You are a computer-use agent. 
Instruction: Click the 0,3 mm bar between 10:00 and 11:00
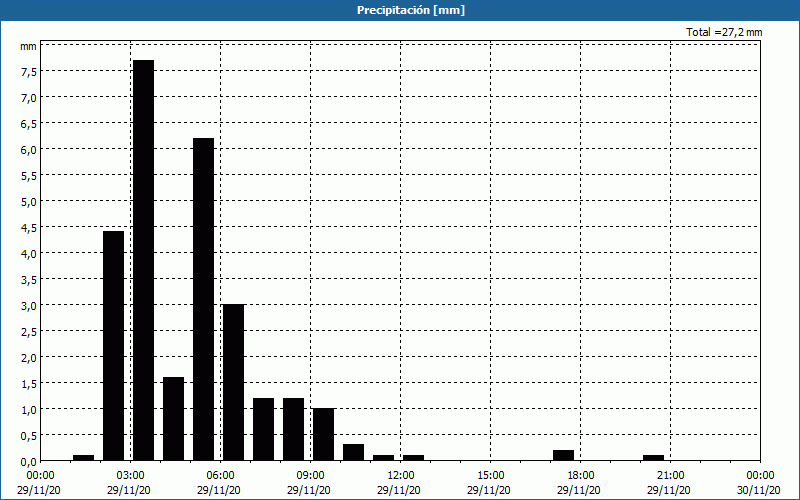click(354, 453)
